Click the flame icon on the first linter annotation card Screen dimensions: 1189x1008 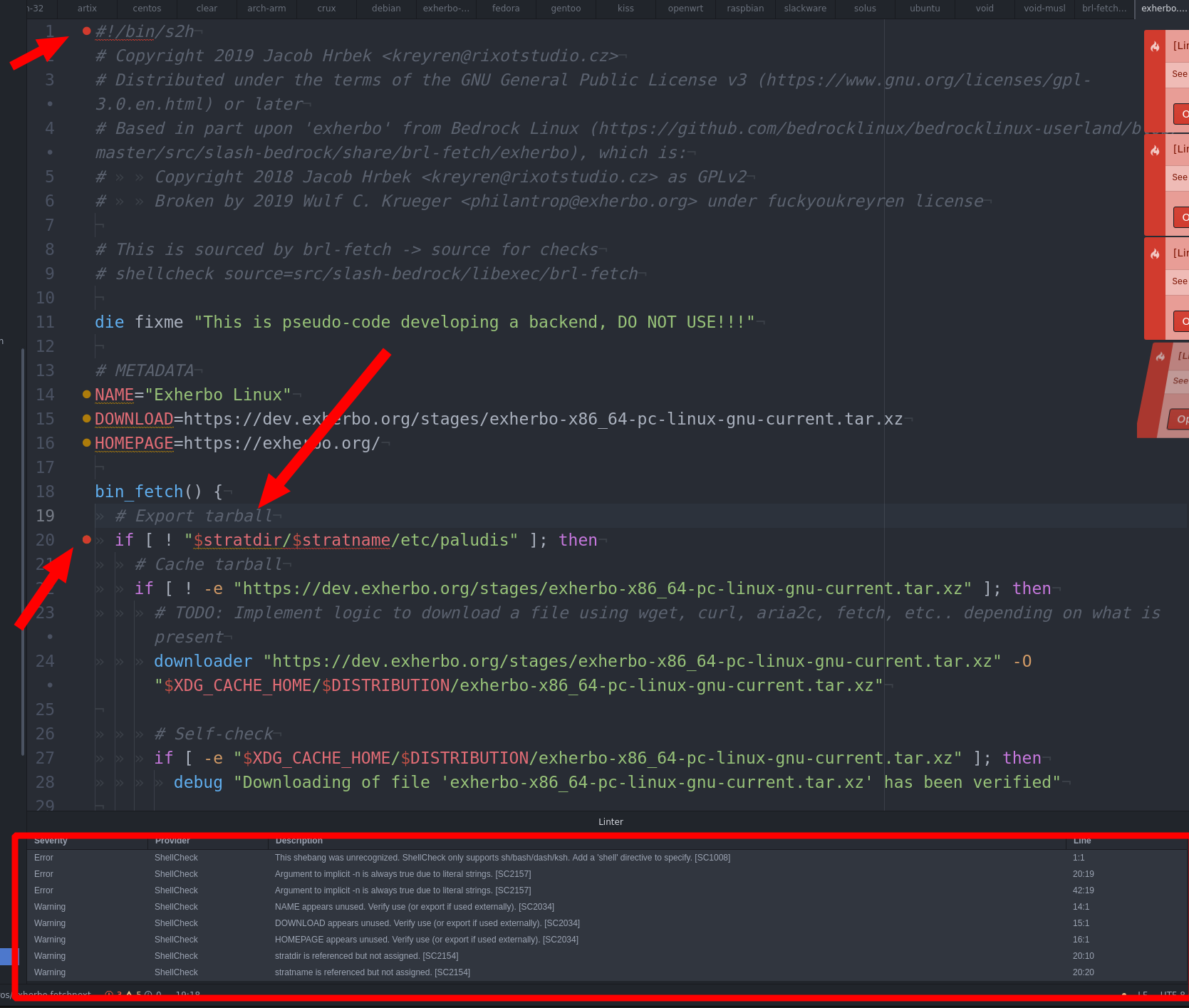[x=1156, y=46]
